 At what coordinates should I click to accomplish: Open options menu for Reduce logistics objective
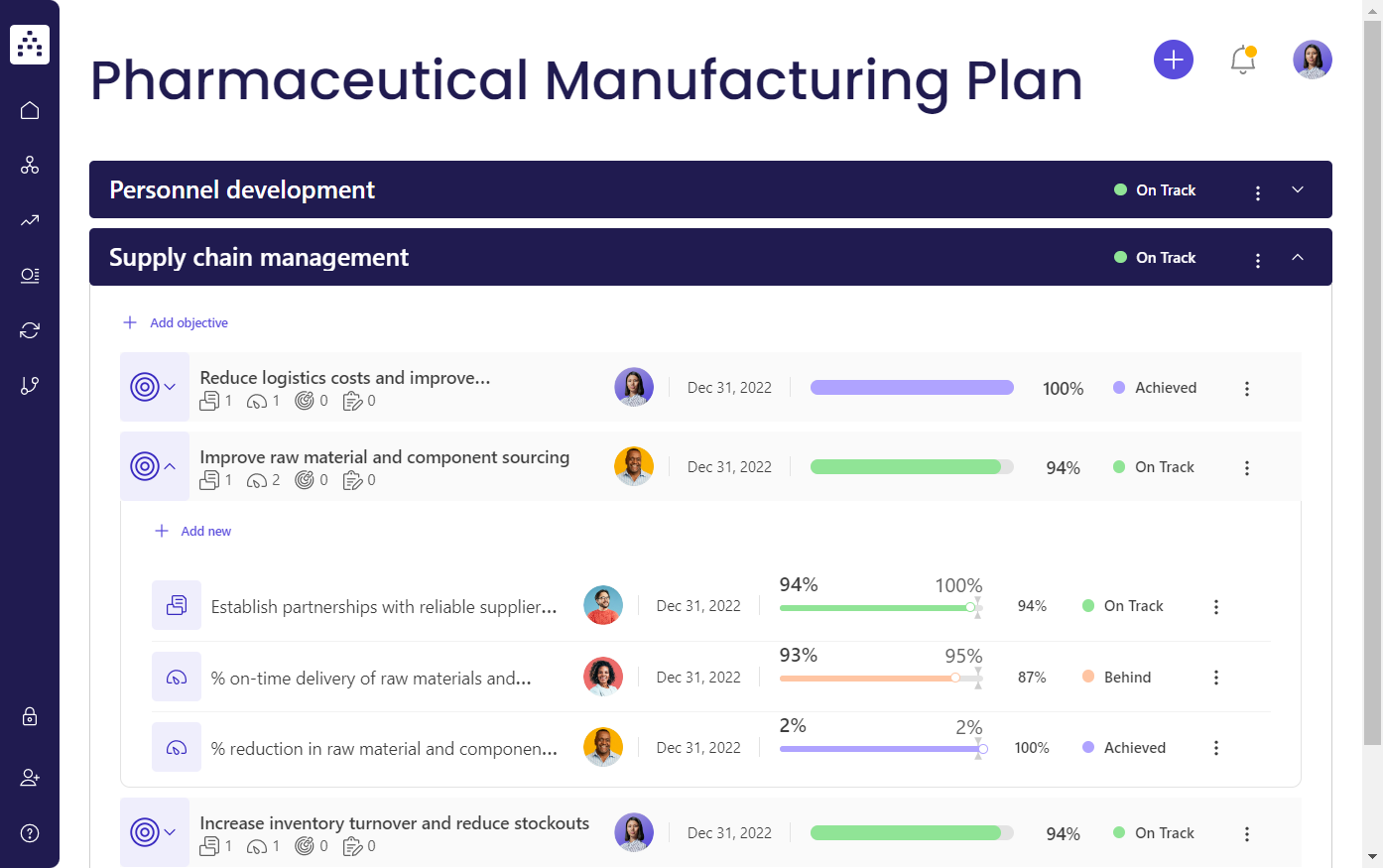(1247, 388)
